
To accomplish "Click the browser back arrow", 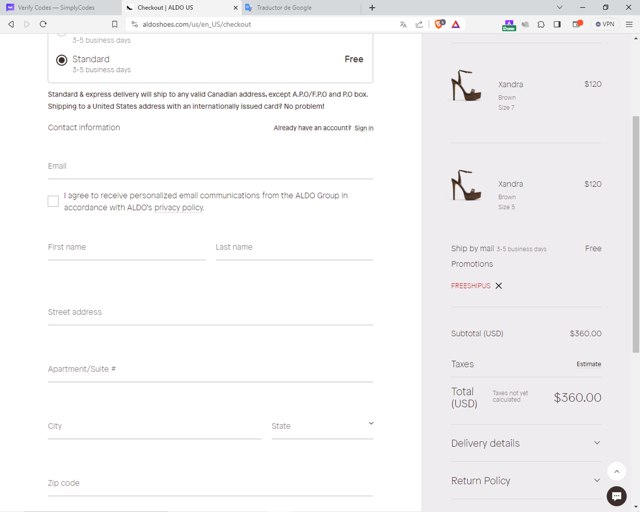I will click(11, 24).
